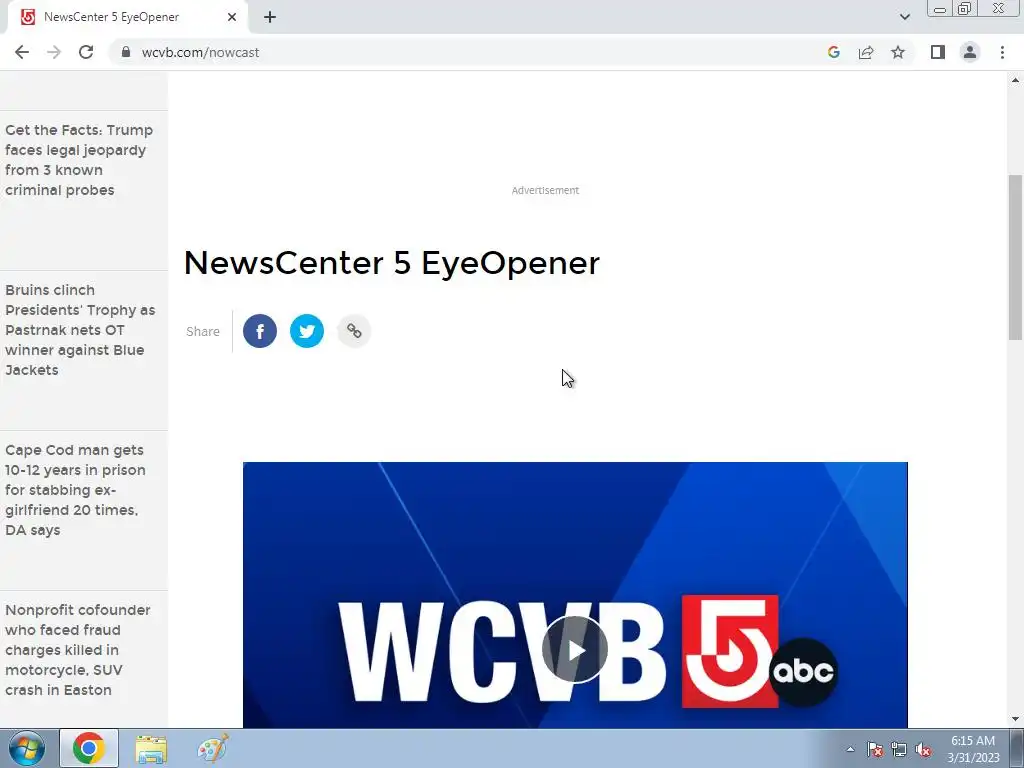Viewport: 1024px width, 768px height.
Task: Open the network status tray icon
Action: (899, 749)
